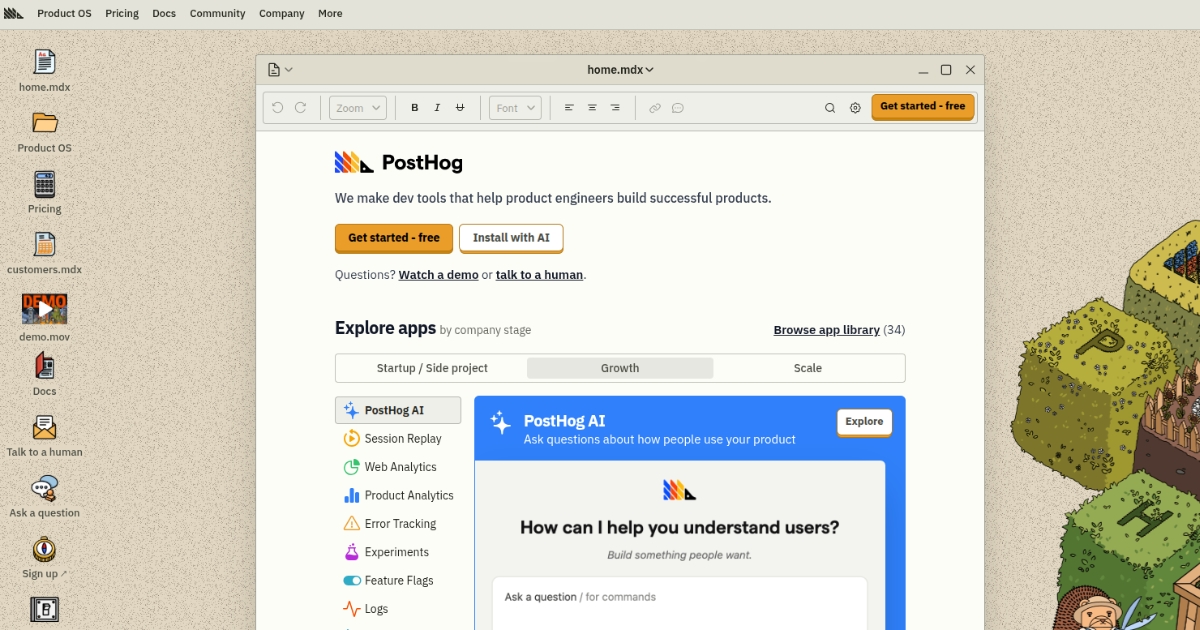Open the Talk to a human envelope icon
The width and height of the screenshot is (1200, 630).
[x=44, y=428]
